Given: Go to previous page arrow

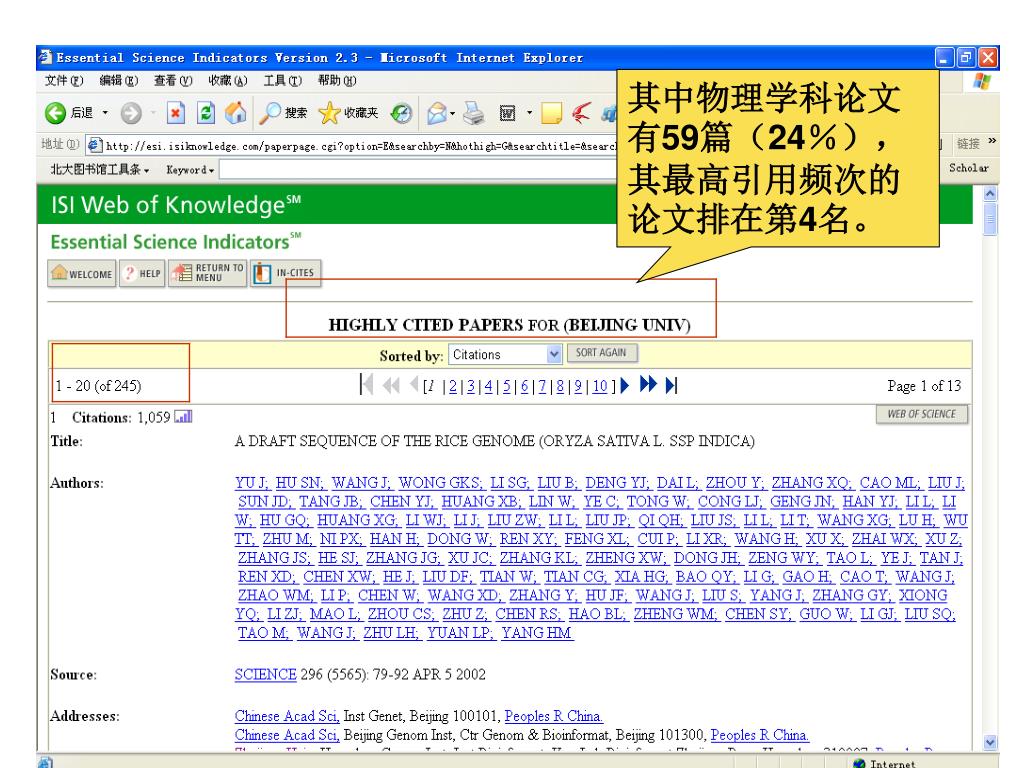Looking at the screenshot, I should 413,385.
